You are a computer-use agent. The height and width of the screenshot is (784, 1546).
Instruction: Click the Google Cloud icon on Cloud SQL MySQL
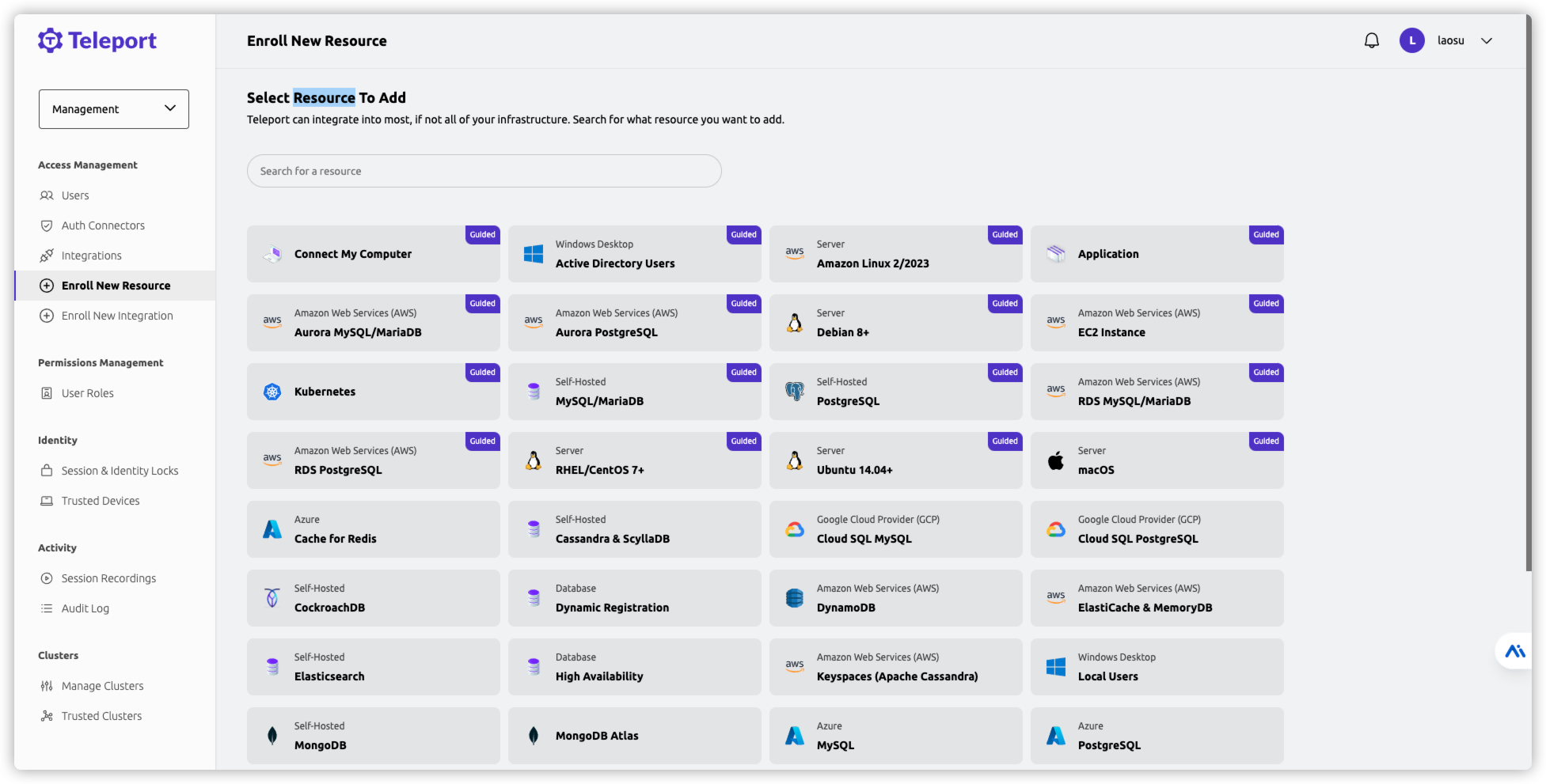click(x=795, y=529)
